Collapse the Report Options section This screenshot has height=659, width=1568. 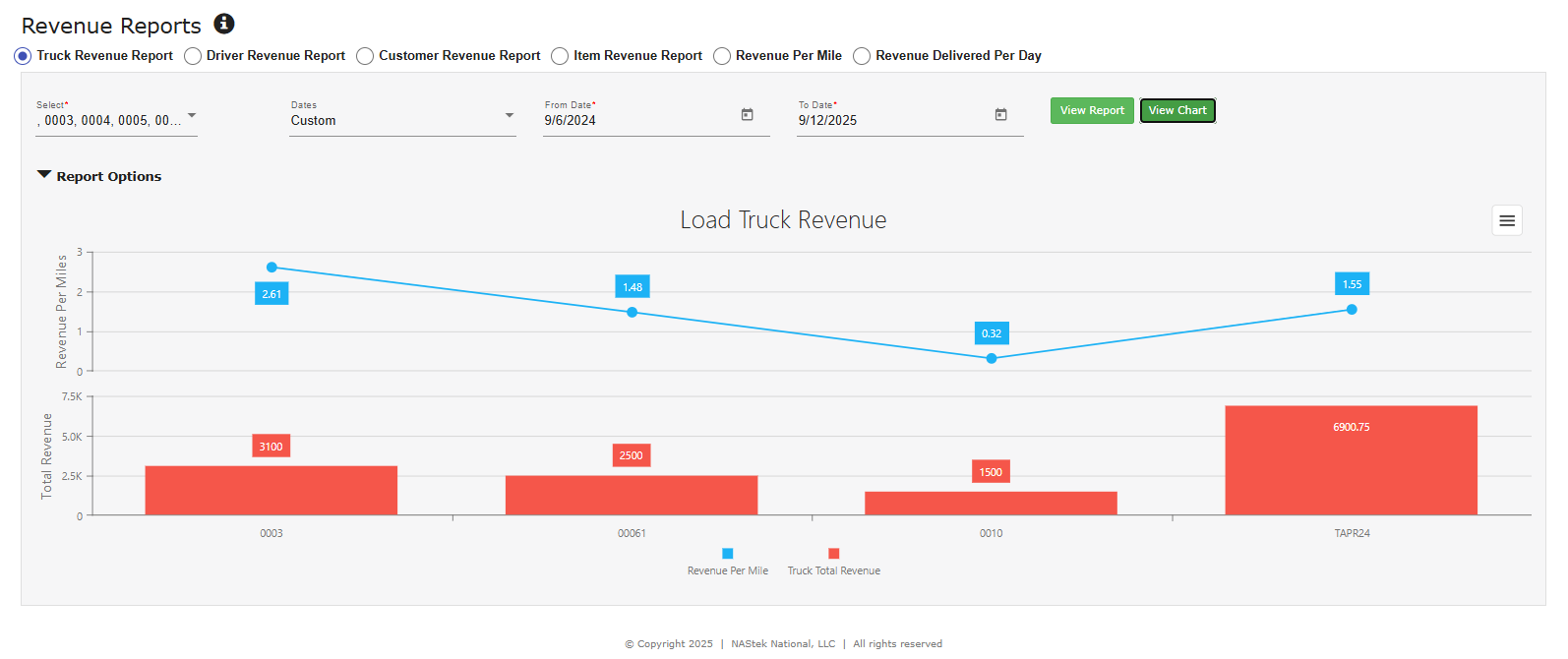pyautogui.click(x=44, y=175)
